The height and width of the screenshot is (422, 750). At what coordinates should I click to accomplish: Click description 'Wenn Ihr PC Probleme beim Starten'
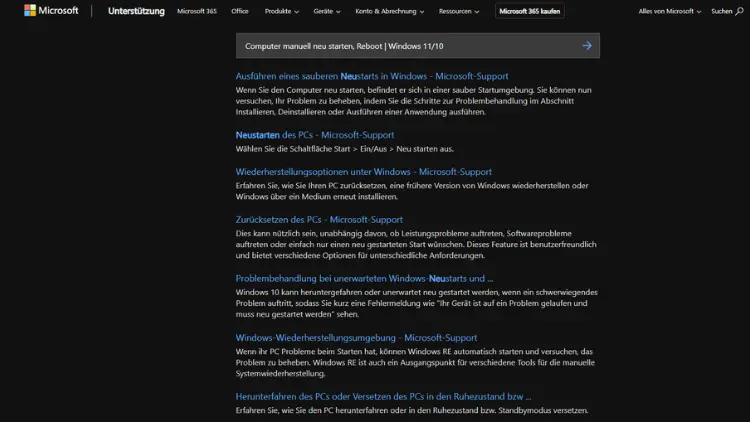click(x=415, y=362)
